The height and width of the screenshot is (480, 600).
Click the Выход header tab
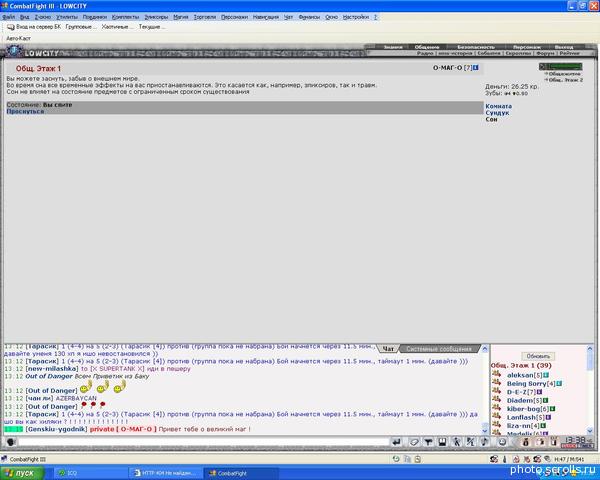(564, 47)
